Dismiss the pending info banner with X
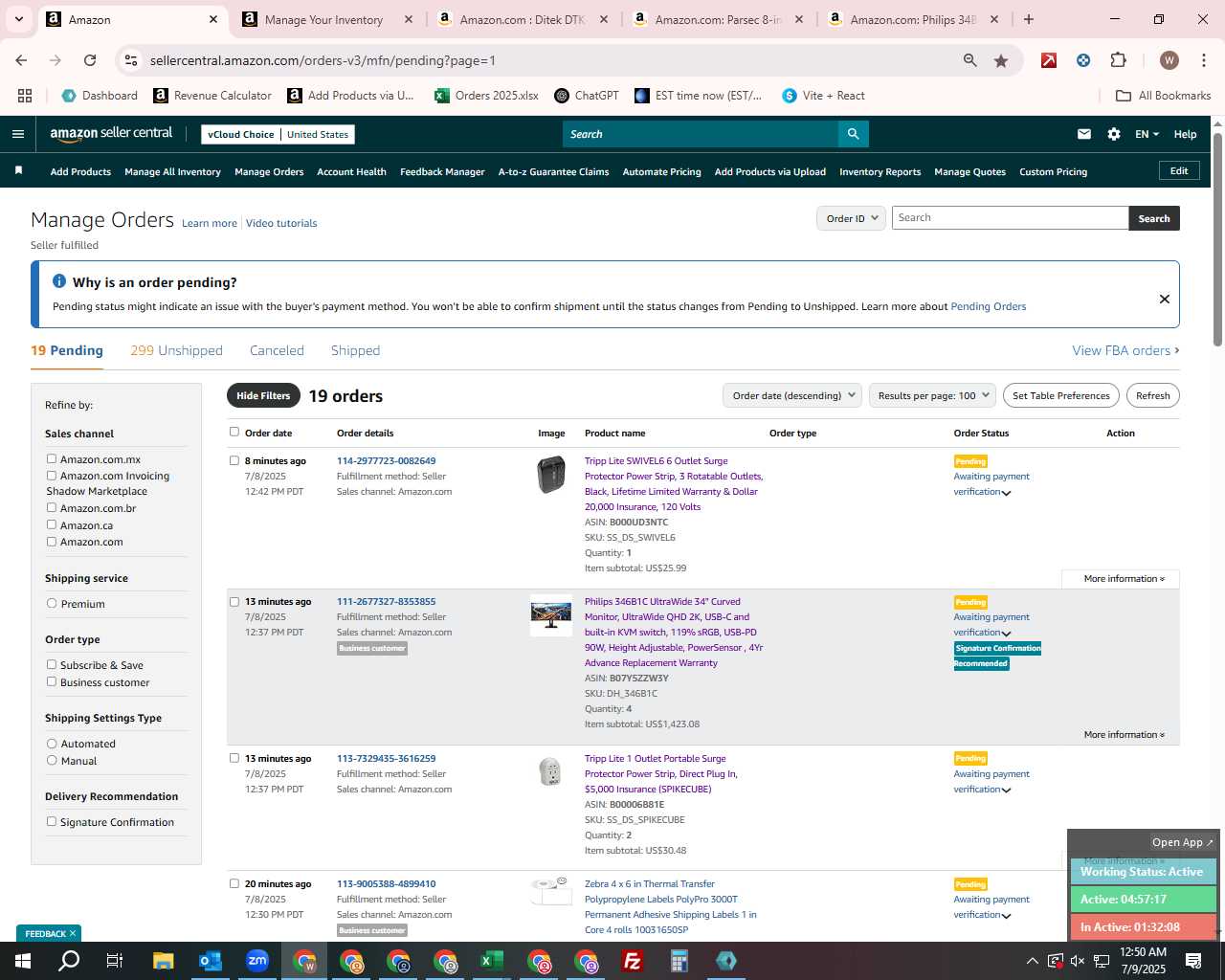The width and height of the screenshot is (1225, 980). tap(1165, 299)
